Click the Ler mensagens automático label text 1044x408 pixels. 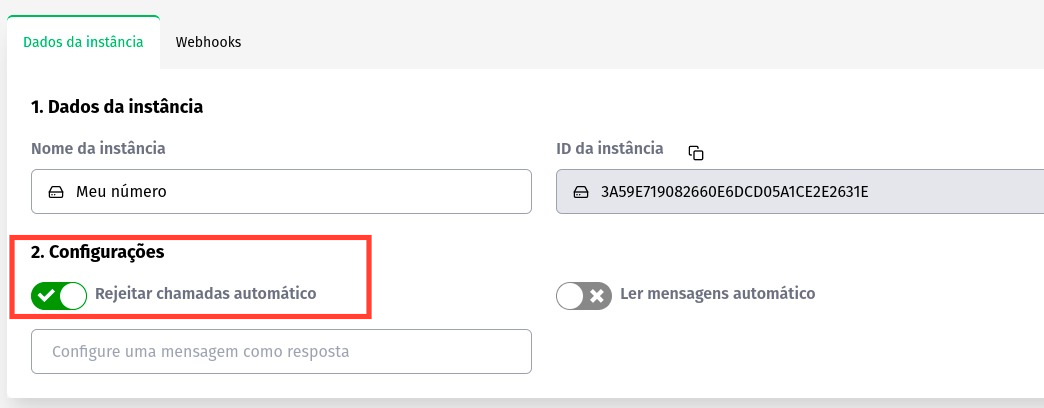tap(718, 294)
